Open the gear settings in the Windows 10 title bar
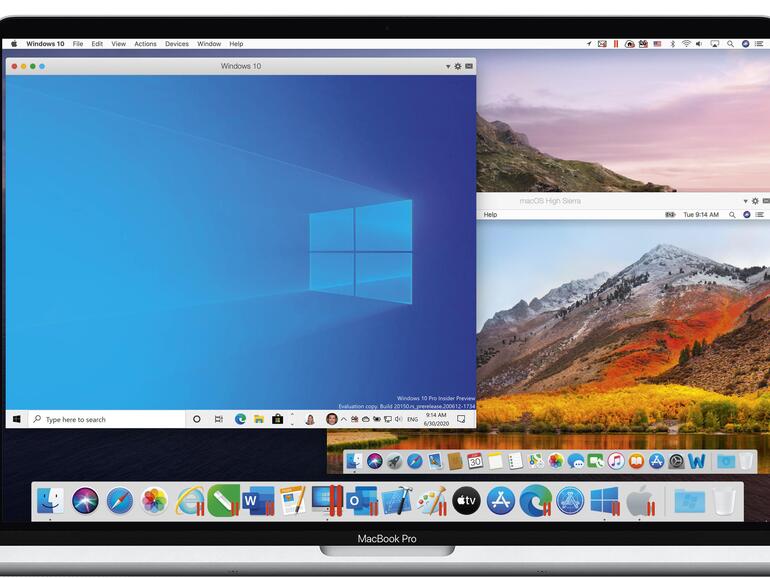 pos(458,66)
